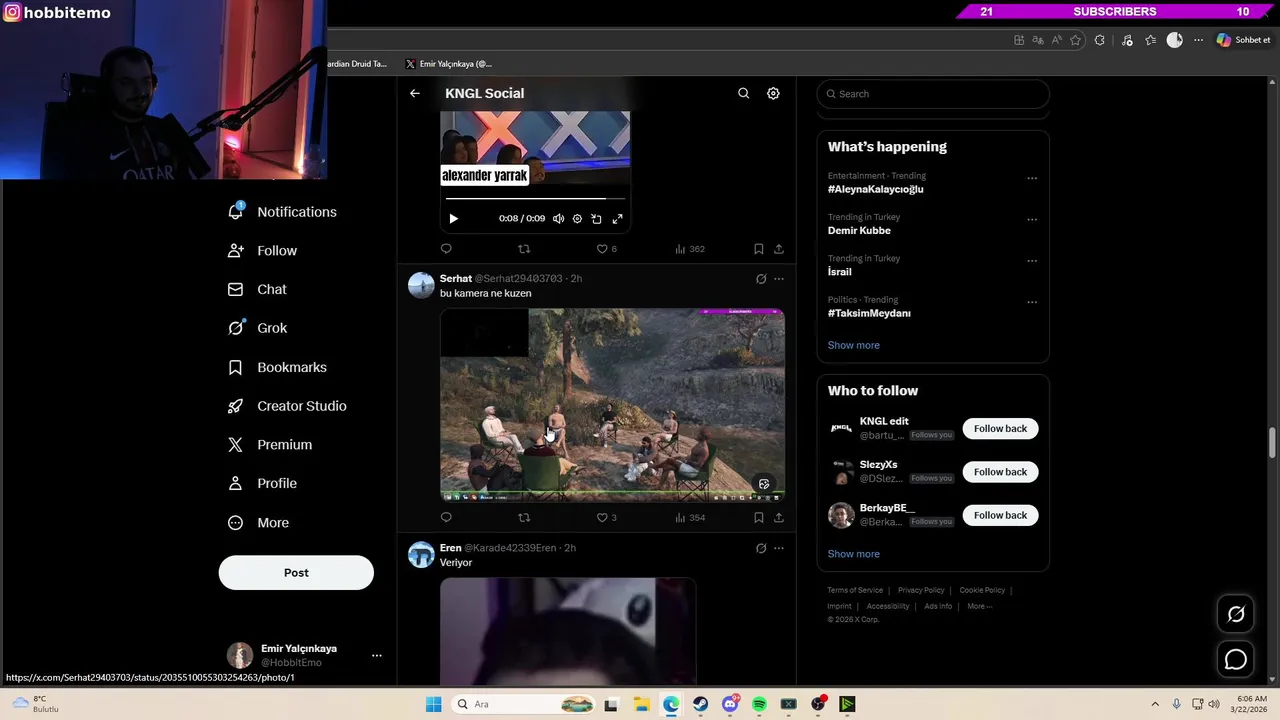The image size is (1280, 720).
Task: Open Grok in sidebar
Action: pos(258,328)
